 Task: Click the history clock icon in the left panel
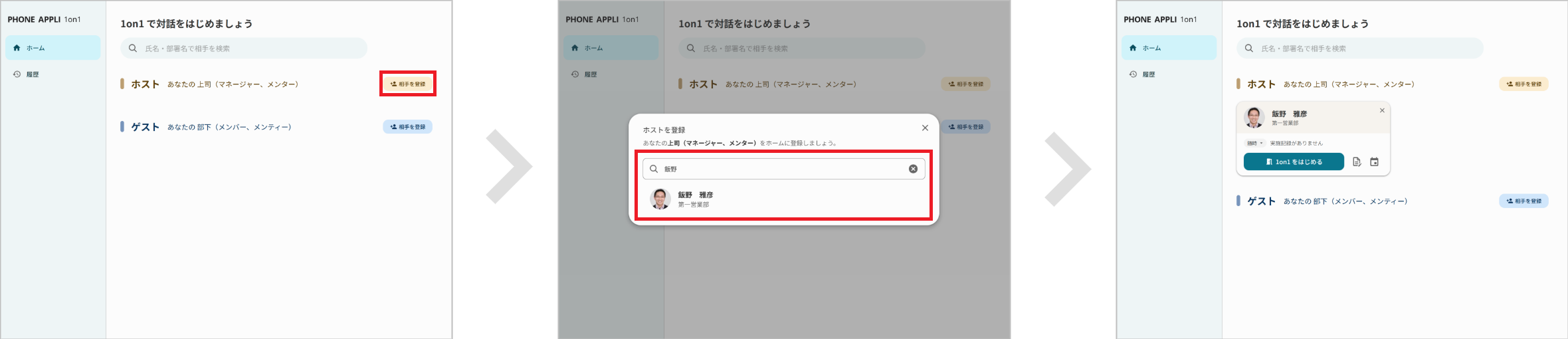[17, 74]
